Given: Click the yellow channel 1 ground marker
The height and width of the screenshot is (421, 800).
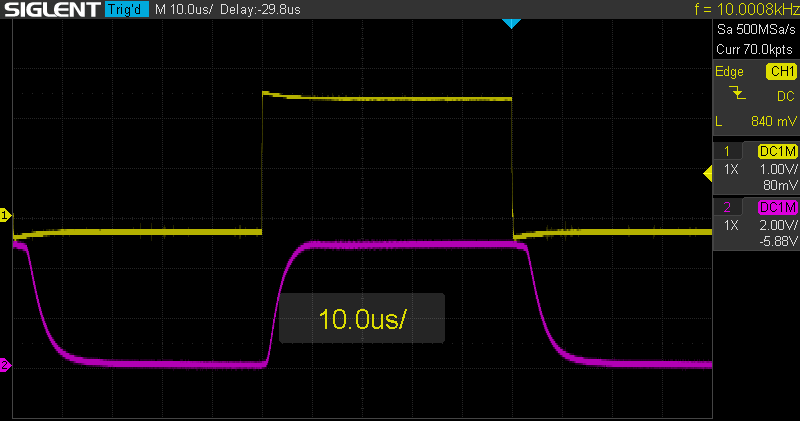Looking at the screenshot, I should click(x=5, y=215).
